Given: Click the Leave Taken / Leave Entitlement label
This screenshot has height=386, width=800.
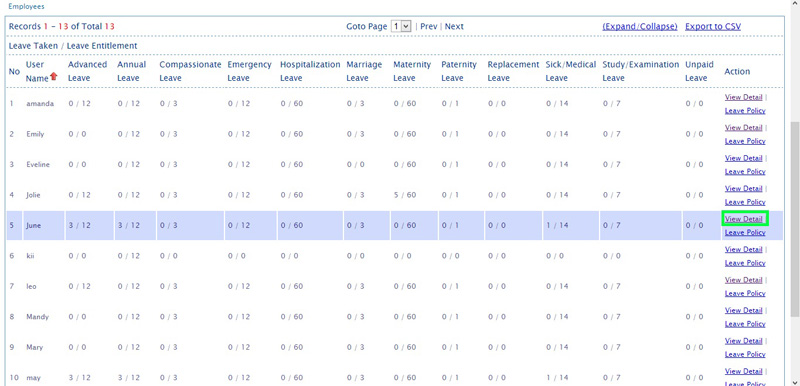Looking at the screenshot, I should pyautogui.click(x=73, y=46).
